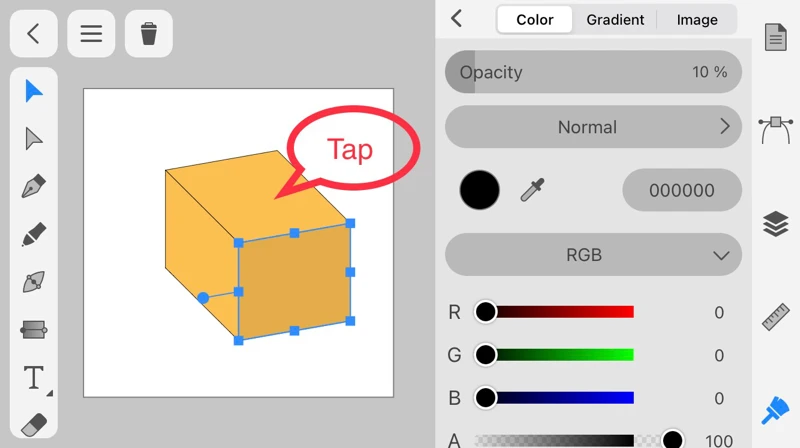The image size is (800, 448).
Task: Select the Pen tool
Action: pos(34,186)
